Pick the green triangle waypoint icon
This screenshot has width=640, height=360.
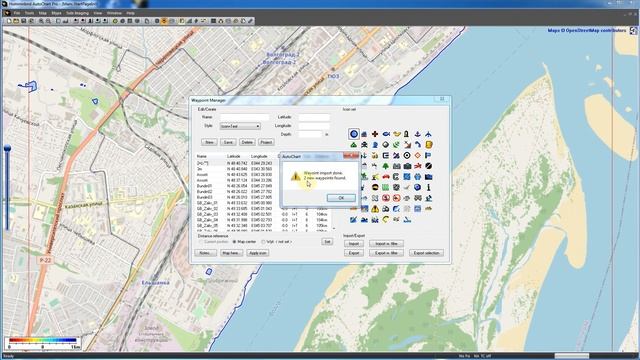(353, 144)
